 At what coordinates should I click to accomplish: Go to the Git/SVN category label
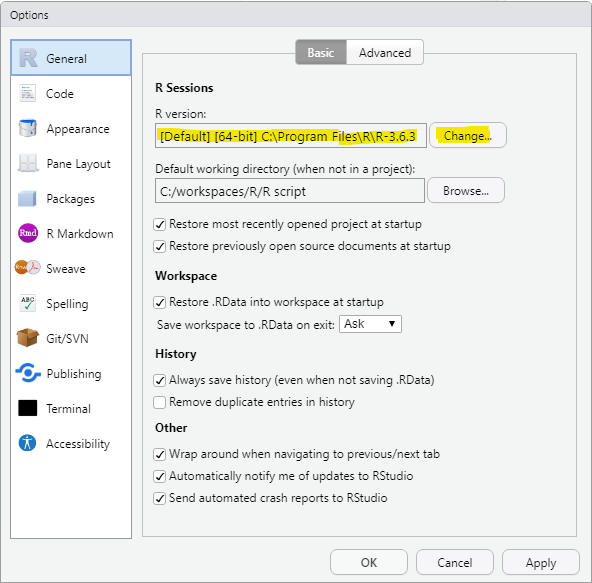pyautogui.click(x=67, y=339)
